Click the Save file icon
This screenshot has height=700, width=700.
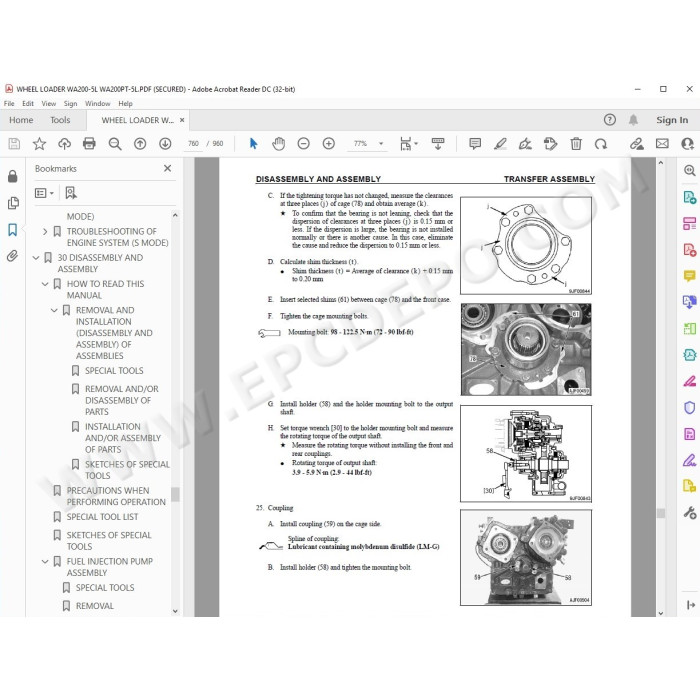coord(14,144)
